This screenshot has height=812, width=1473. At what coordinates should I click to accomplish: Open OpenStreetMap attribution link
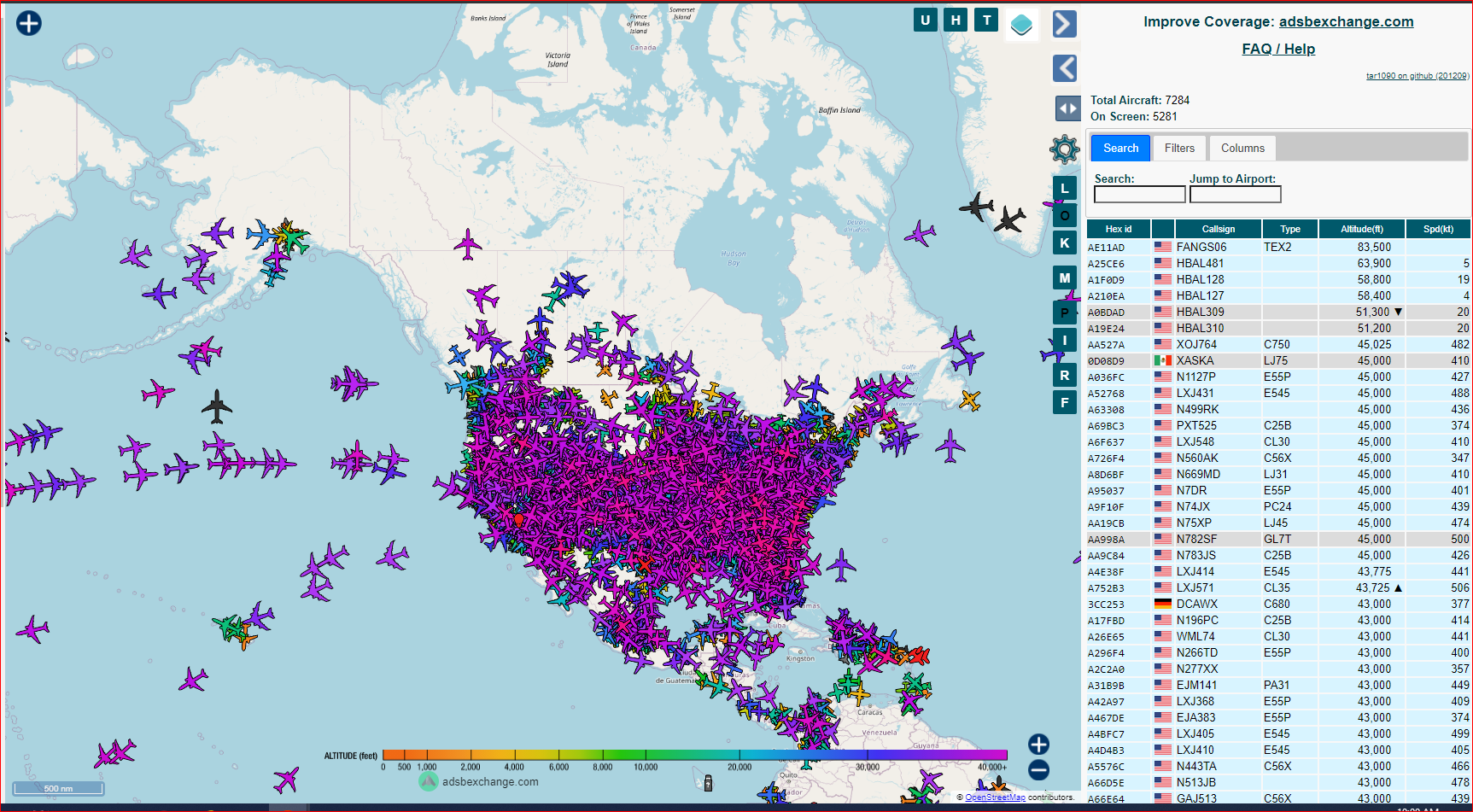click(995, 797)
